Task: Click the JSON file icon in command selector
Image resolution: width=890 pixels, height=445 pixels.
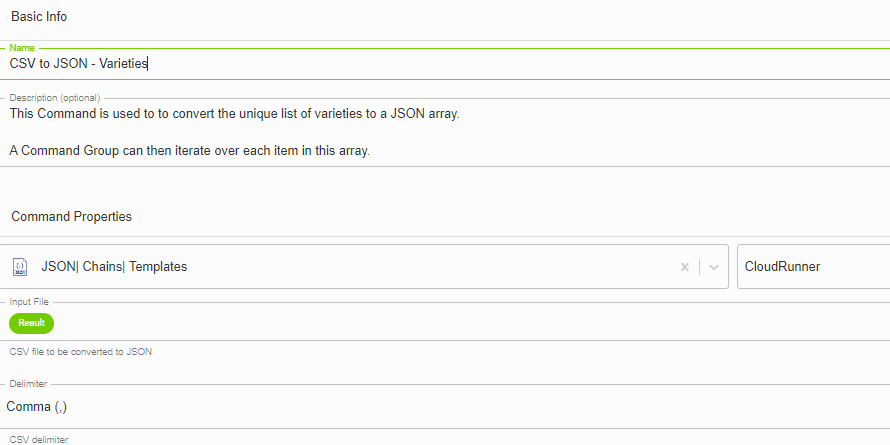Action: point(20,266)
